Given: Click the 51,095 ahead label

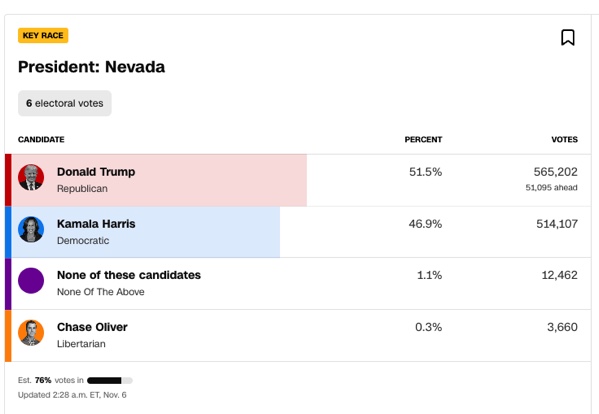Looking at the screenshot, I should [551, 188].
